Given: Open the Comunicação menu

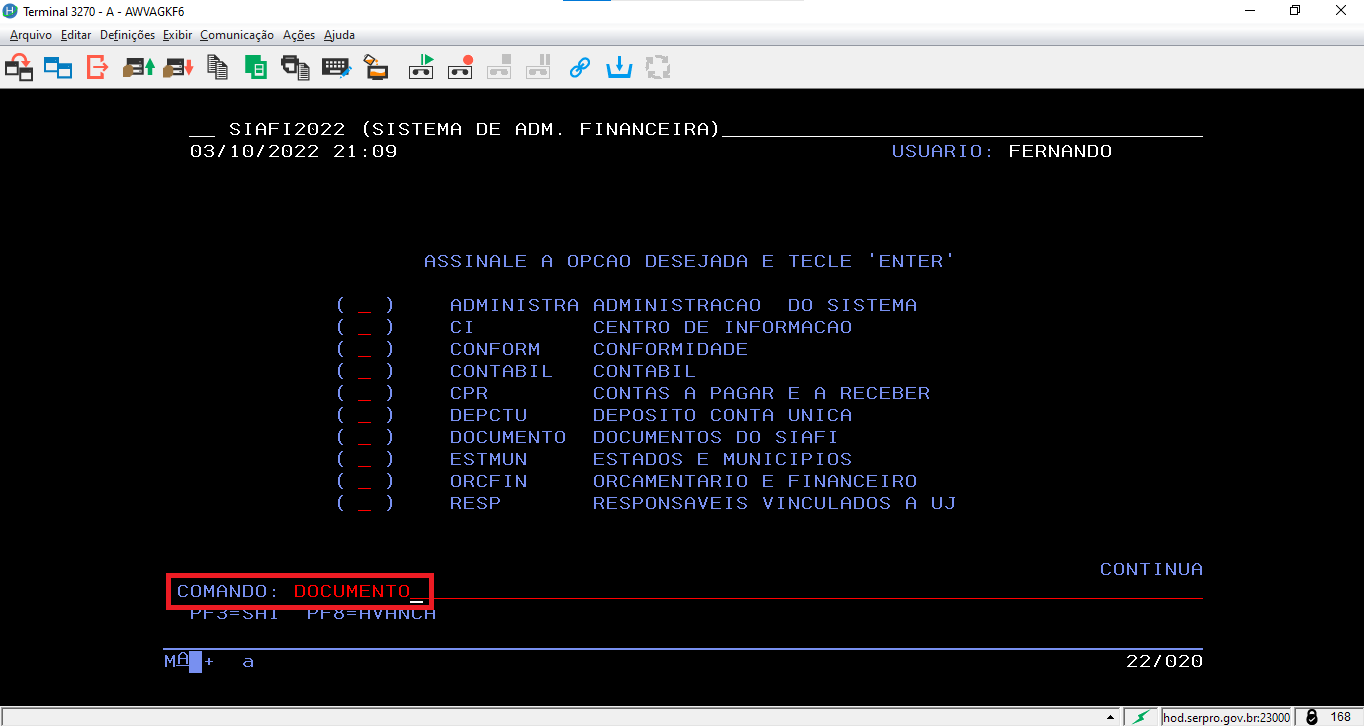Looking at the screenshot, I should (236, 35).
